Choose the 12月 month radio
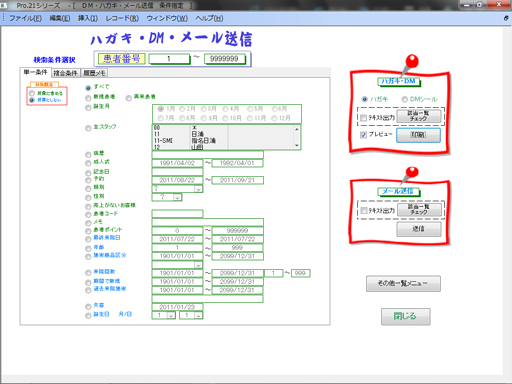The width and height of the screenshot is (512, 384). click(274, 118)
